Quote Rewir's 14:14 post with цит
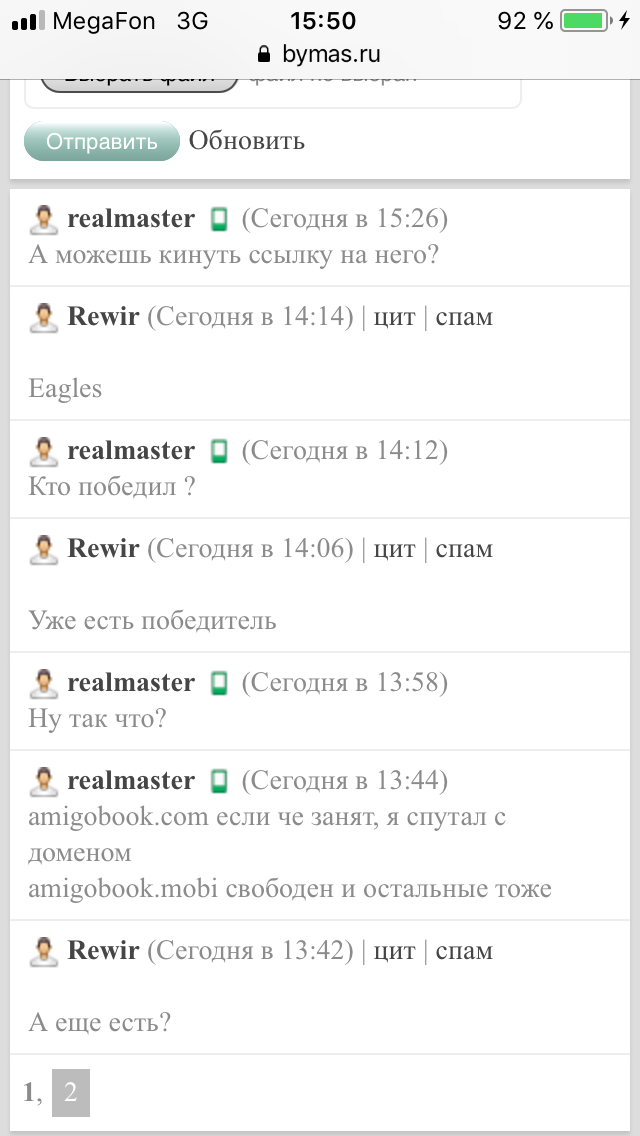Viewport: 640px width, 1136px height. pos(394,318)
